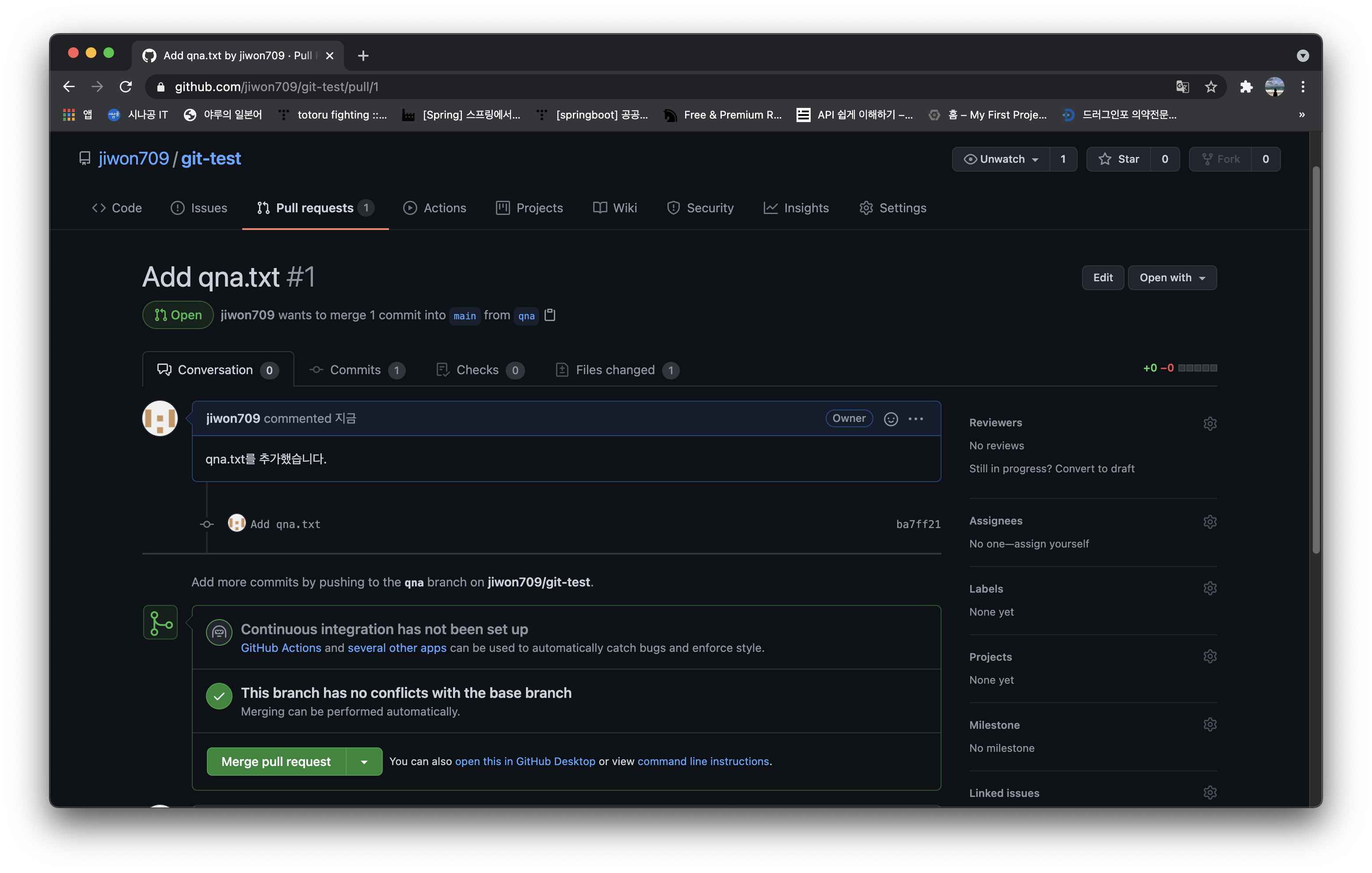Open the comment kebab options menu
The height and width of the screenshot is (873, 1372).
[x=915, y=418]
